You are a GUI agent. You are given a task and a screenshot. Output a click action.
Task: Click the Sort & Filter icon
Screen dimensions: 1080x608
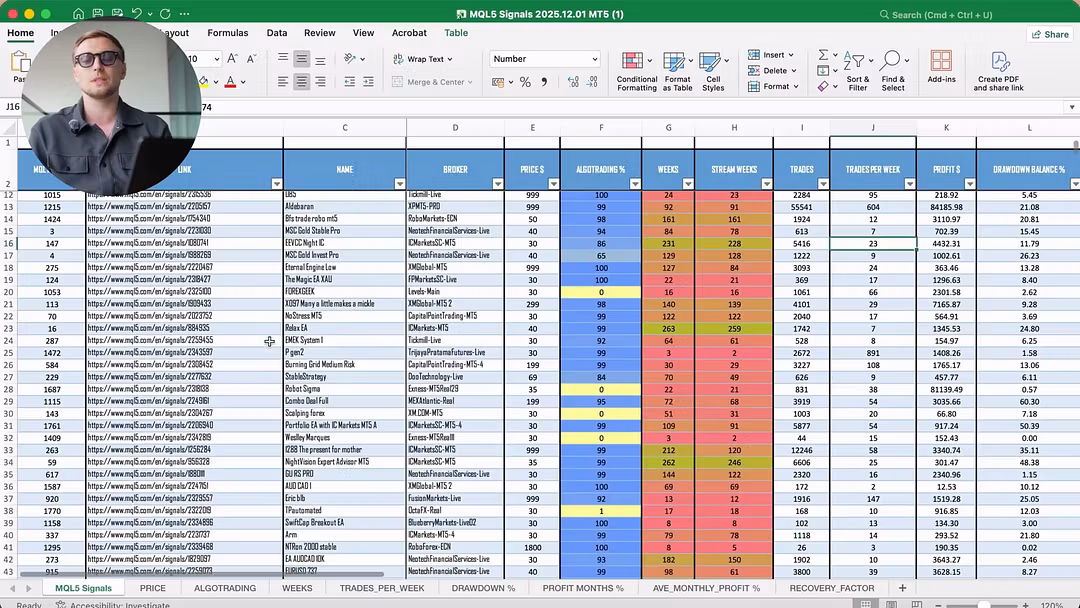tap(857, 70)
